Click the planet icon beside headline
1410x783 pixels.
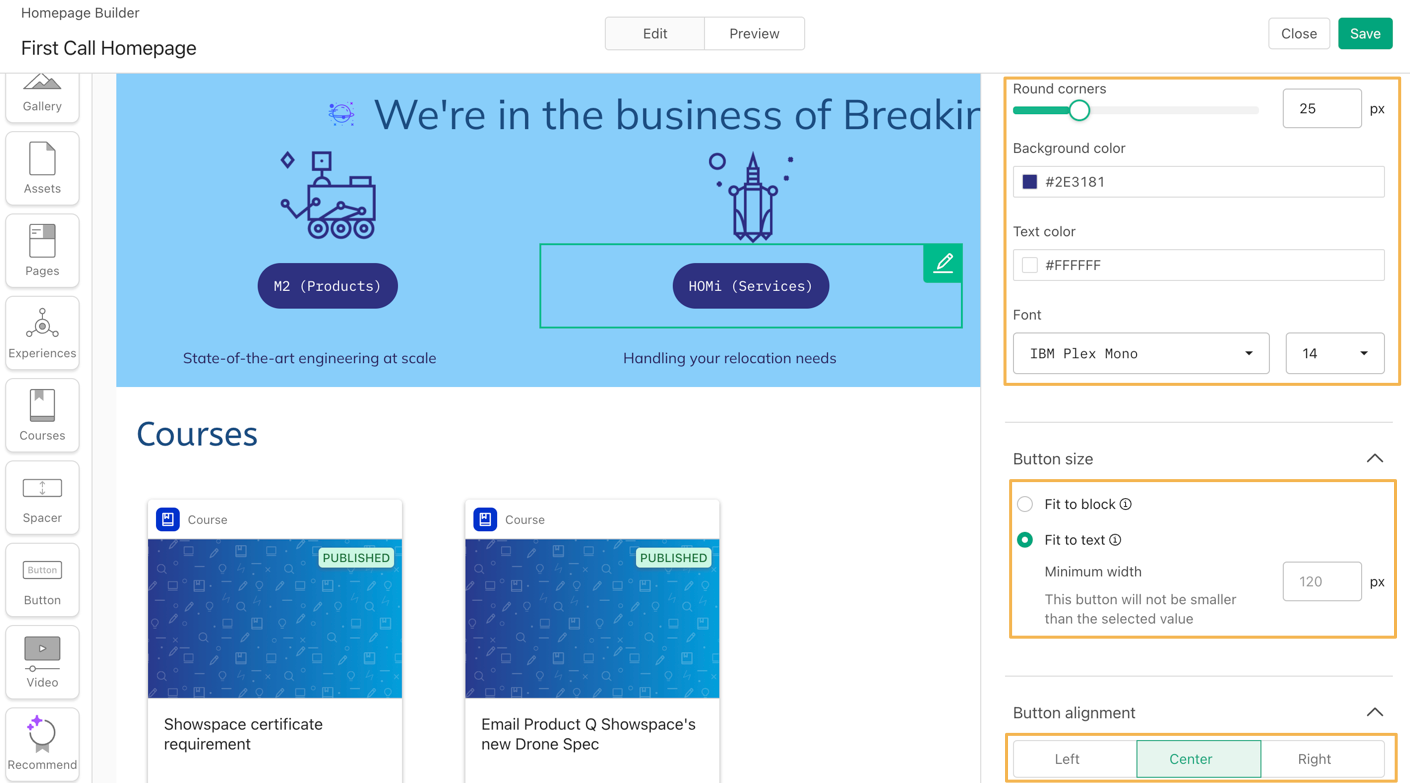click(341, 113)
